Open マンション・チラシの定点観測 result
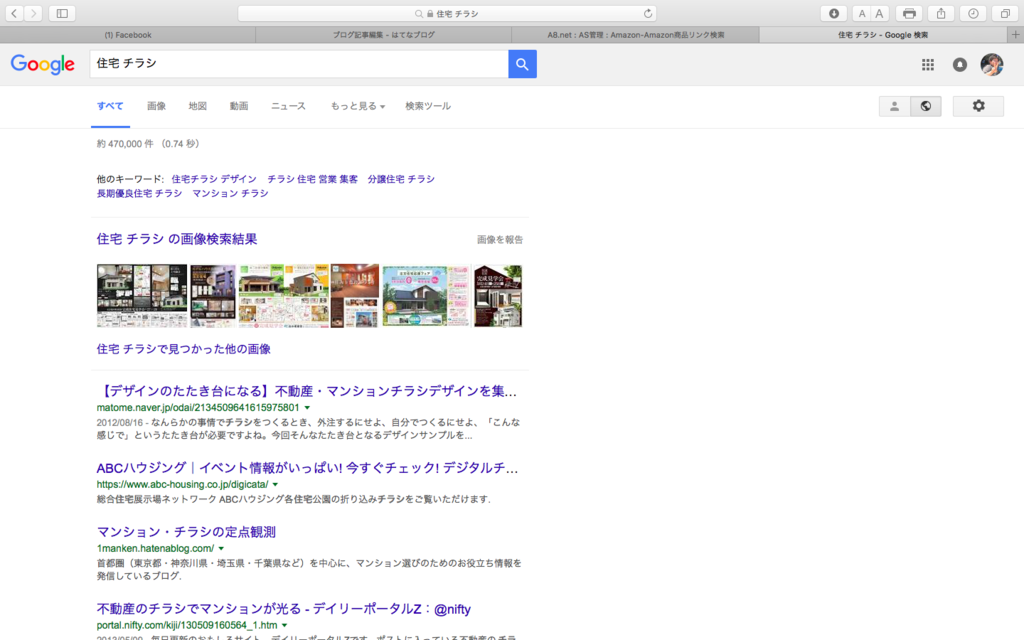This screenshot has width=1024, height=640. [x=186, y=532]
